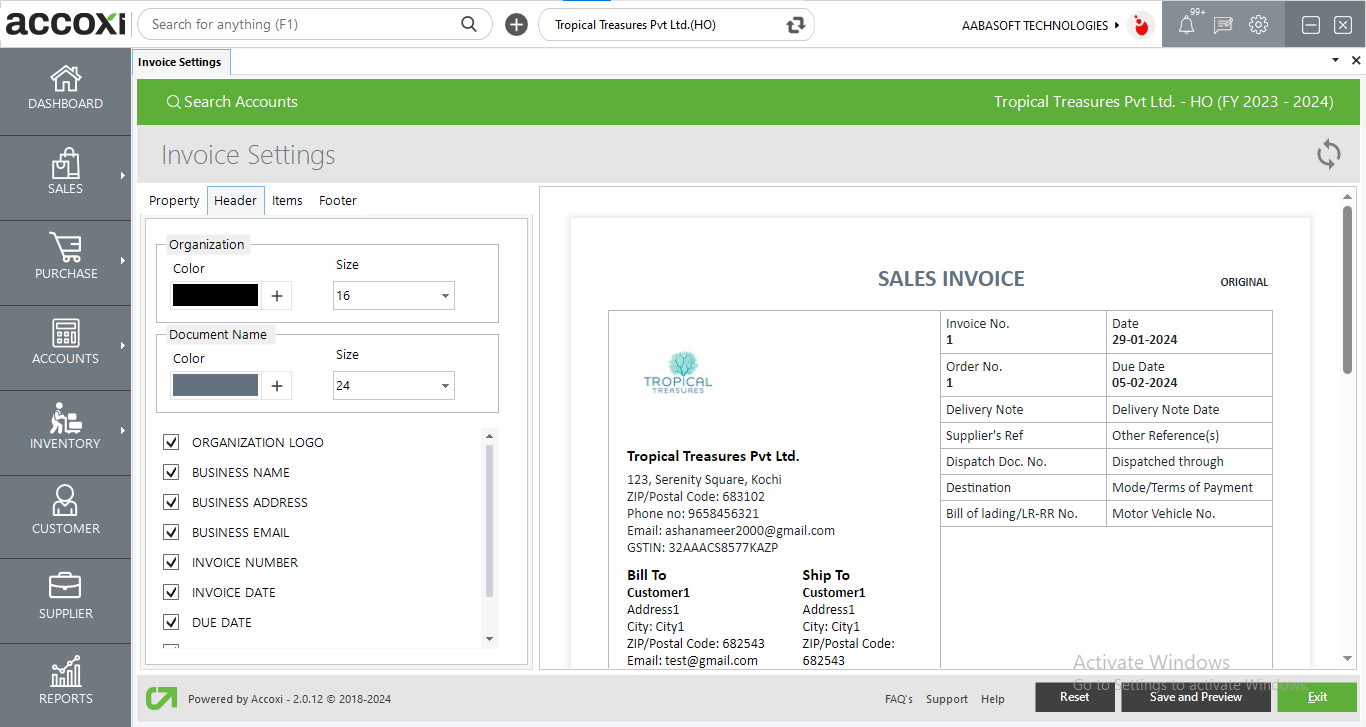The height and width of the screenshot is (727, 1366).
Task: Toggle the Business Email checkbox
Action: 171,532
